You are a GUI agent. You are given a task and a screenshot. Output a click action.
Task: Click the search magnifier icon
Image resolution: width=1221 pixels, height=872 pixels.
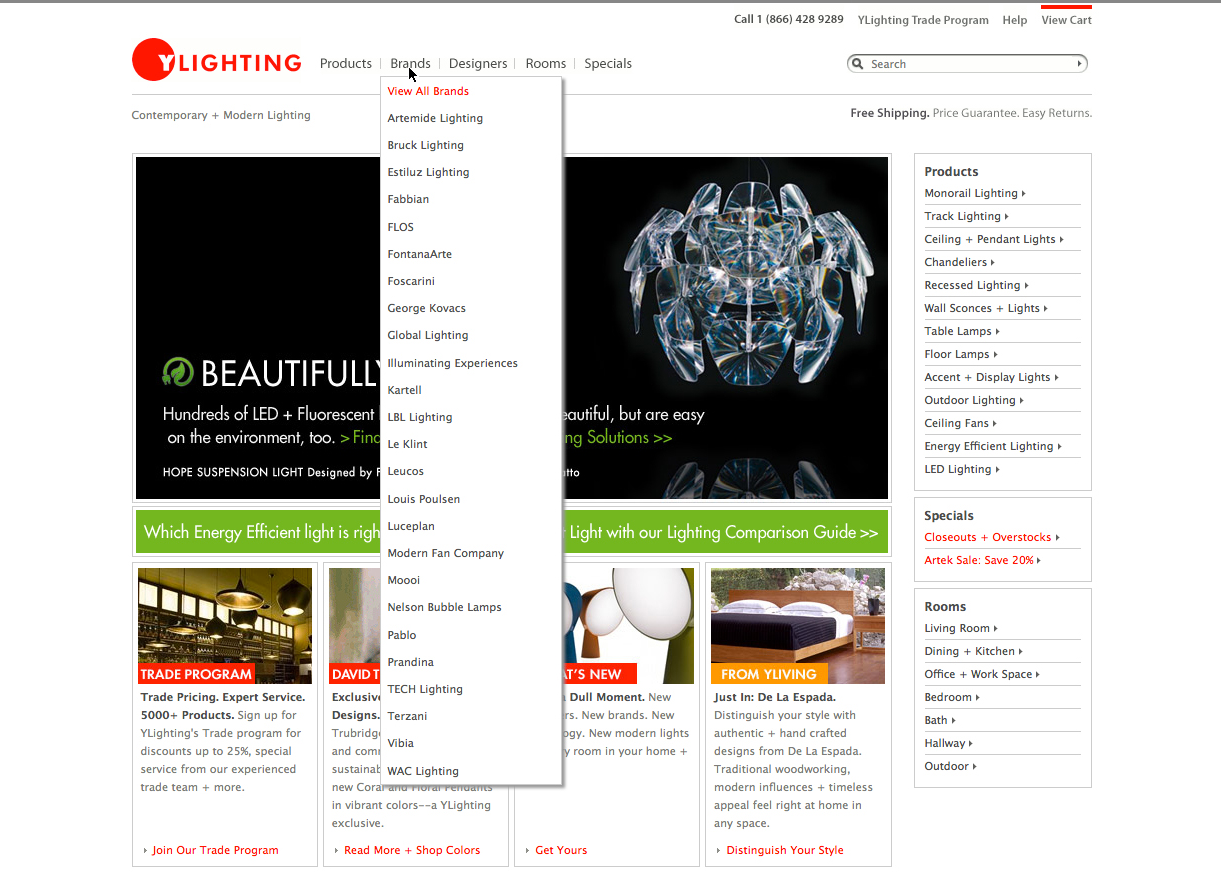(x=857, y=64)
